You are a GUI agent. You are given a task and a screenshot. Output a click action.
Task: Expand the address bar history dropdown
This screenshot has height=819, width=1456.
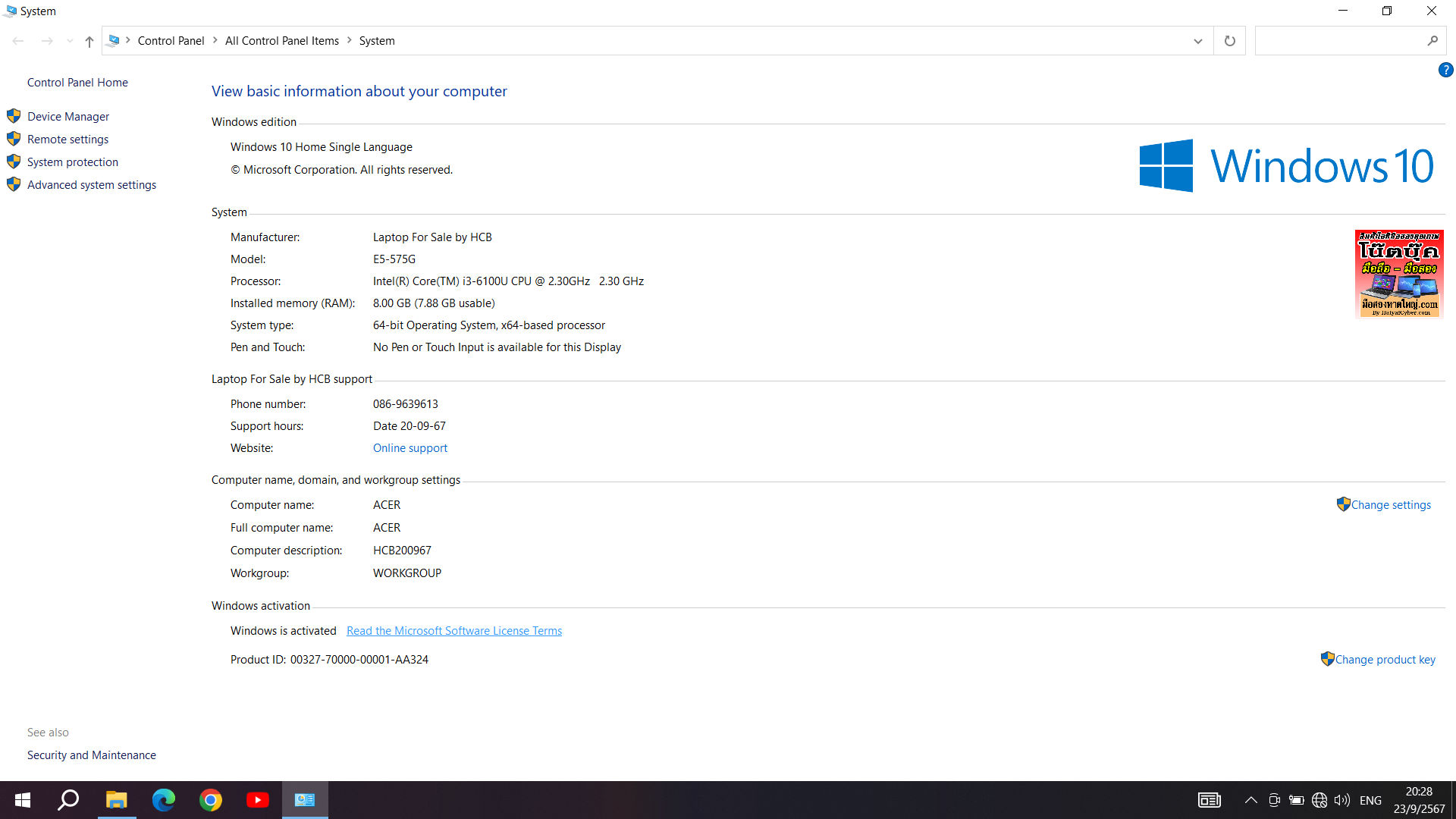[1197, 41]
